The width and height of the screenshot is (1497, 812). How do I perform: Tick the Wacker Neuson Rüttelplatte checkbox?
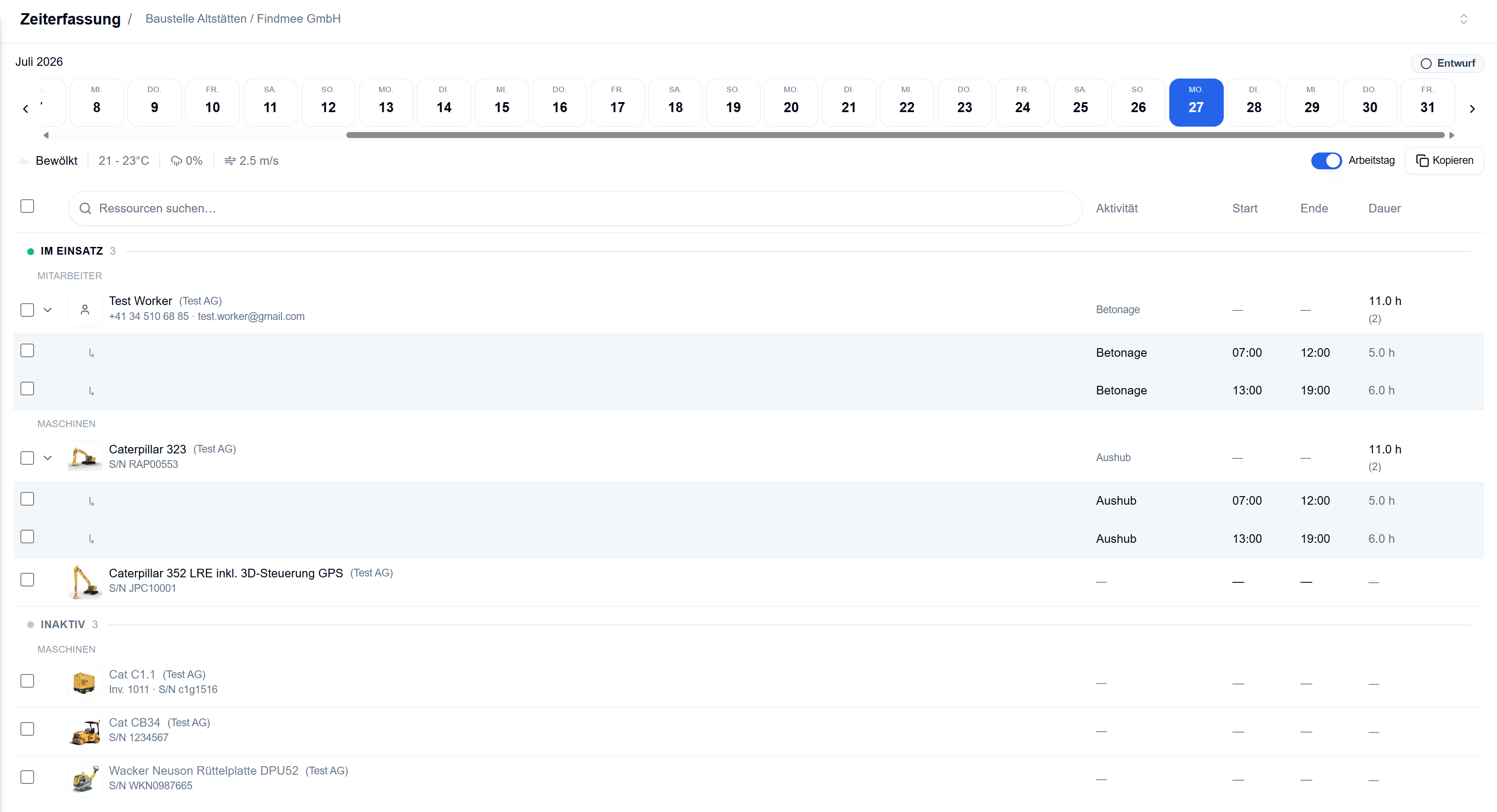click(27, 777)
